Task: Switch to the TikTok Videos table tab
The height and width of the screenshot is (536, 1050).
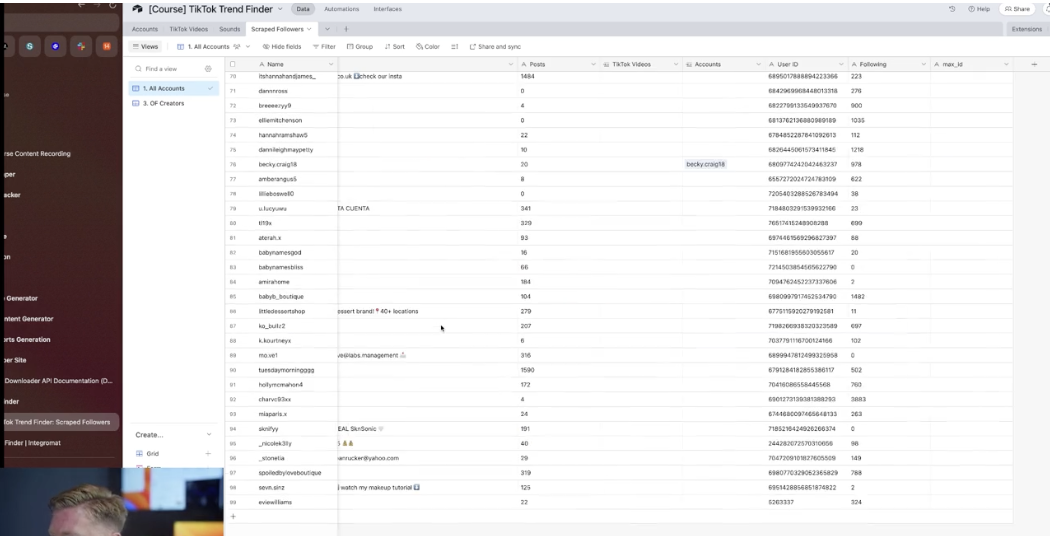Action: [x=188, y=29]
